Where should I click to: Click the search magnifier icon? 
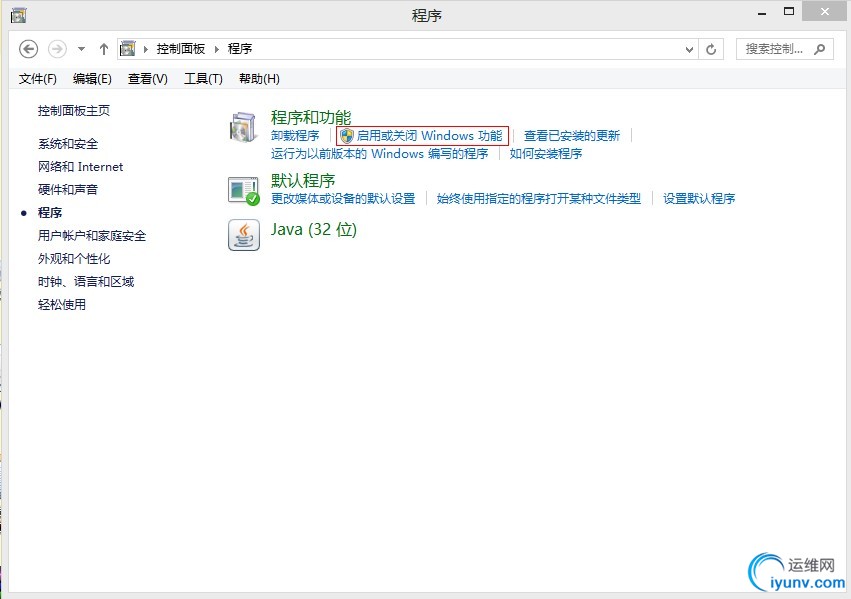point(820,49)
